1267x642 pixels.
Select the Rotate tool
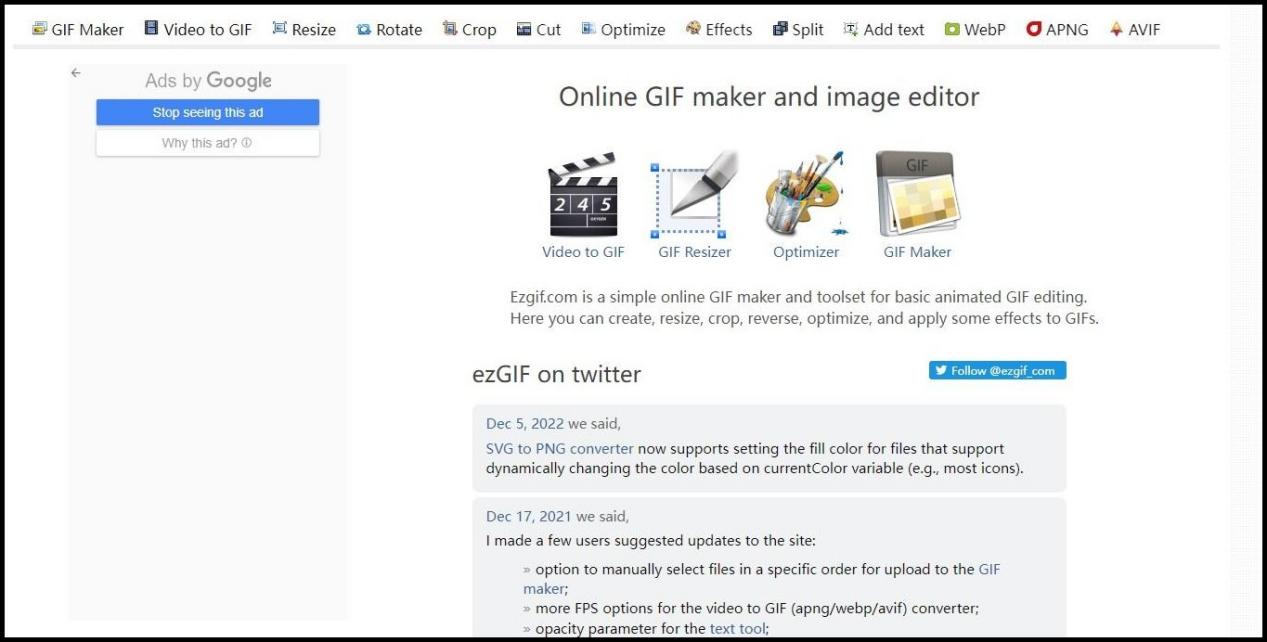[389, 29]
